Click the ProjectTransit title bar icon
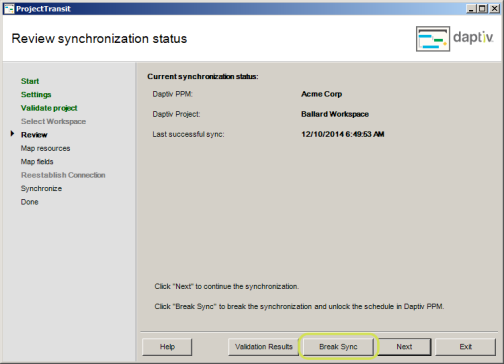The width and height of the screenshot is (504, 364). [x=9, y=9]
